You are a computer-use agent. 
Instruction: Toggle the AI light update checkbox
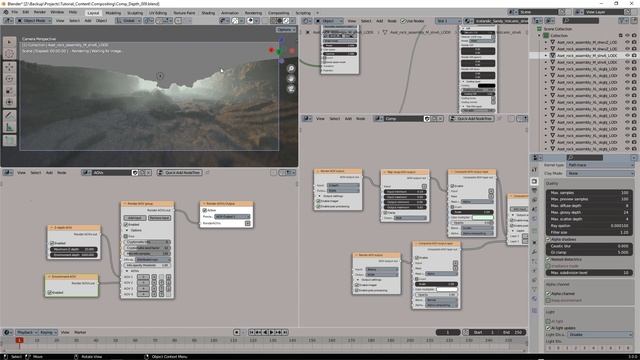pos(549,328)
